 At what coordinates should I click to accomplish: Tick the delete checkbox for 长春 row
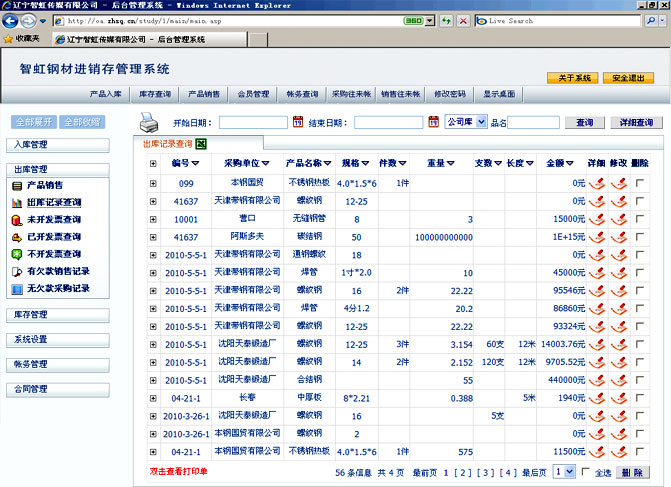click(x=640, y=398)
